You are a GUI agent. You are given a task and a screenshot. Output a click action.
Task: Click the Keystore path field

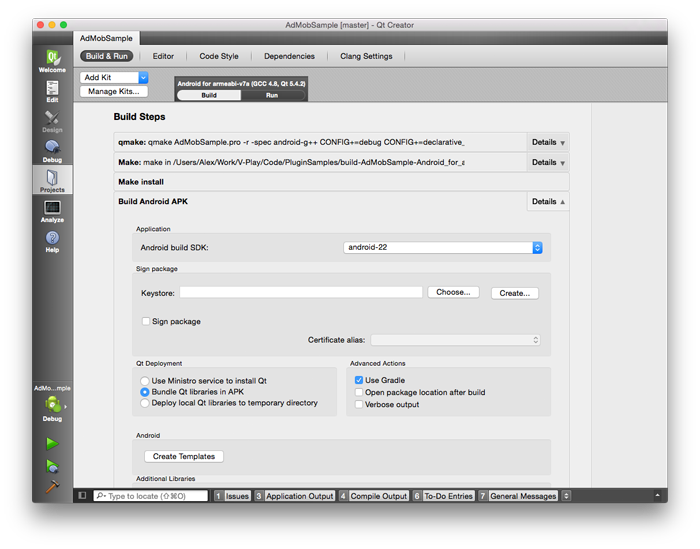coord(301,293)
